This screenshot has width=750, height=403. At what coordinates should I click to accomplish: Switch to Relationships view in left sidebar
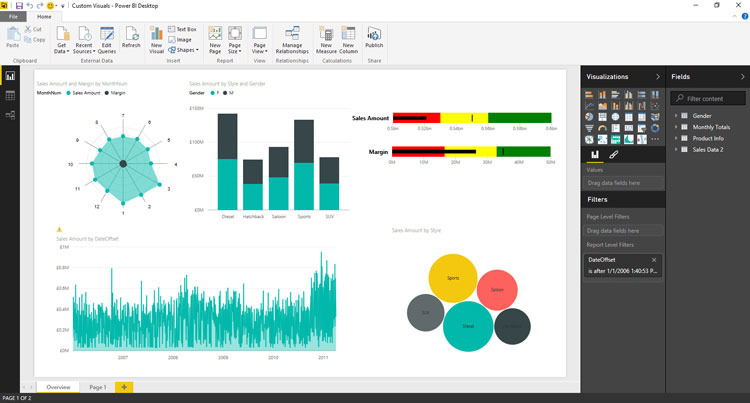pos(10,115)
